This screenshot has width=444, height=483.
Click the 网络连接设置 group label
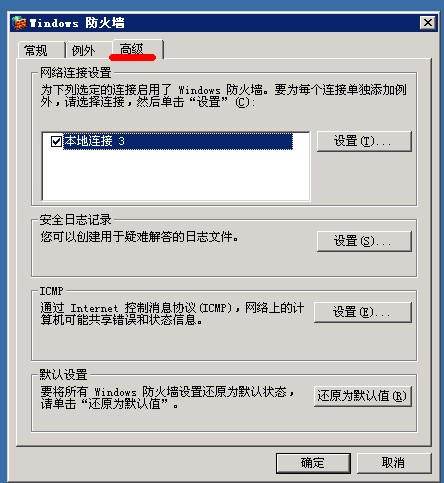76,72
